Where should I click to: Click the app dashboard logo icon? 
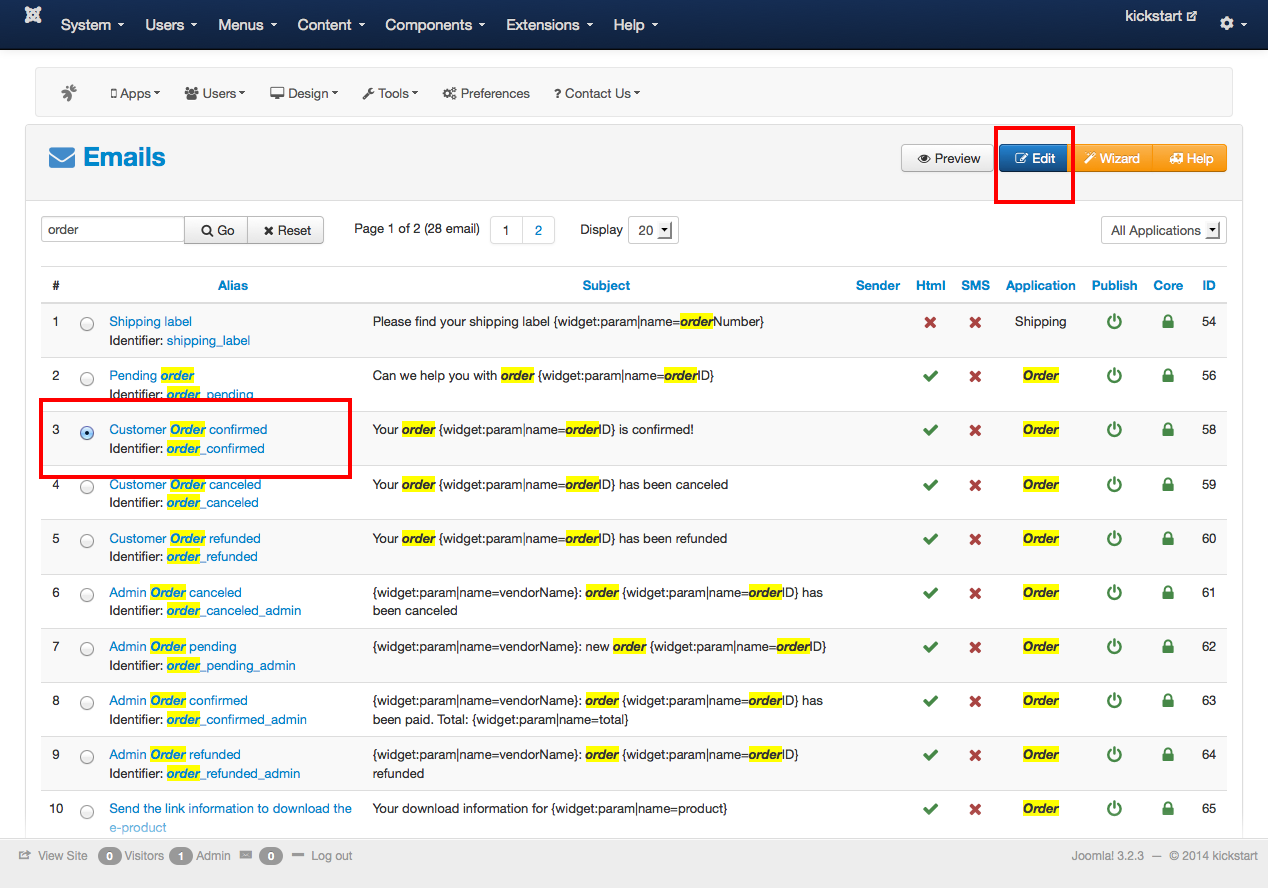click(69, 93)
